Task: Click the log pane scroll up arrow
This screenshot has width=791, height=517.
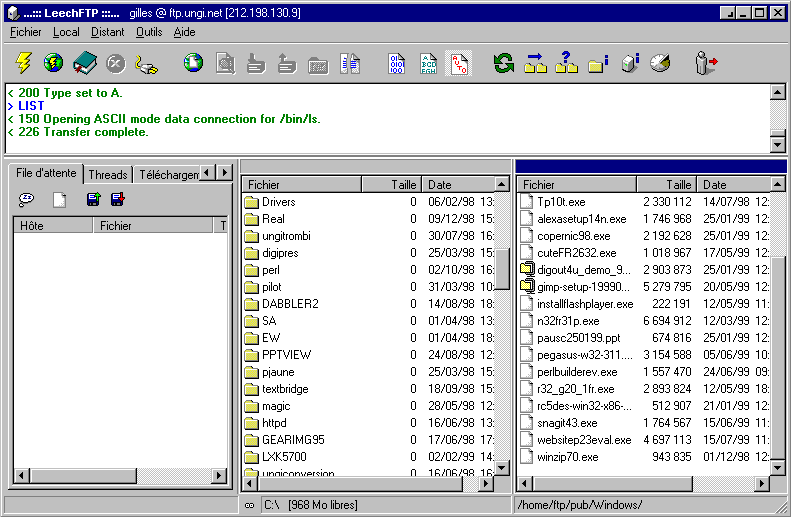Action: [x=778, y=92]
